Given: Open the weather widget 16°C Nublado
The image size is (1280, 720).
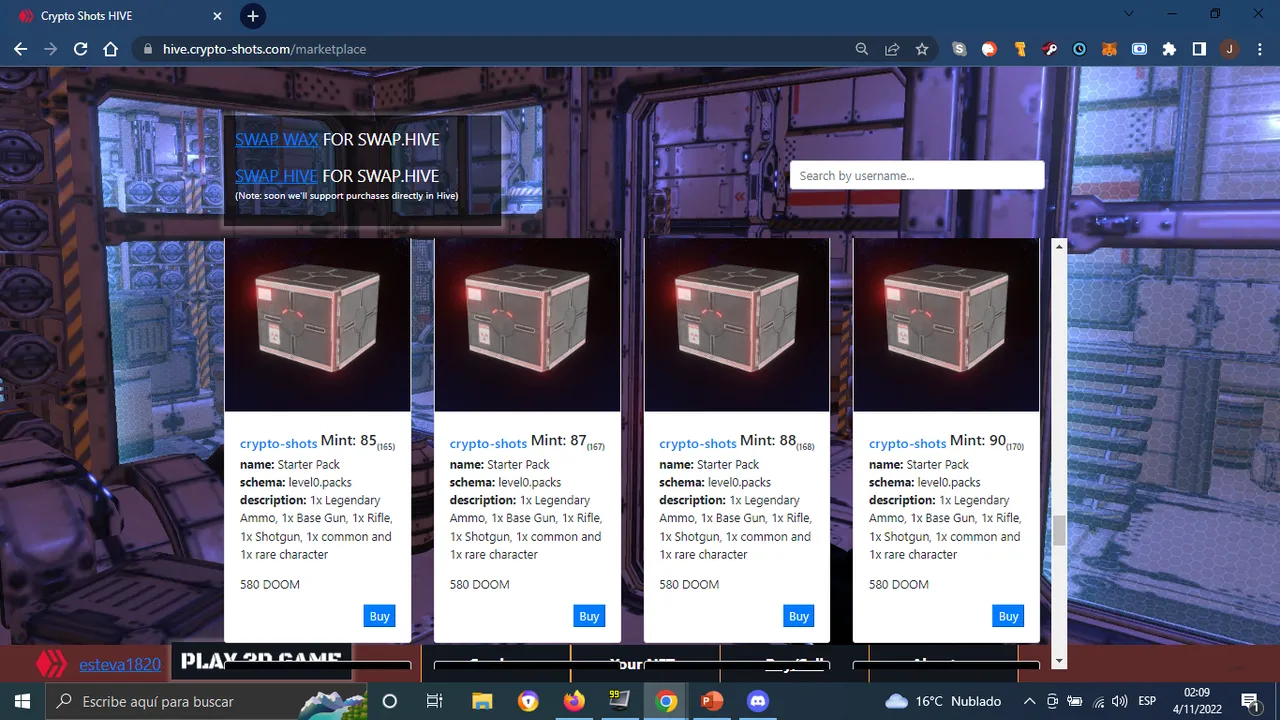Looking at the screenshot, I should (943, 701).
